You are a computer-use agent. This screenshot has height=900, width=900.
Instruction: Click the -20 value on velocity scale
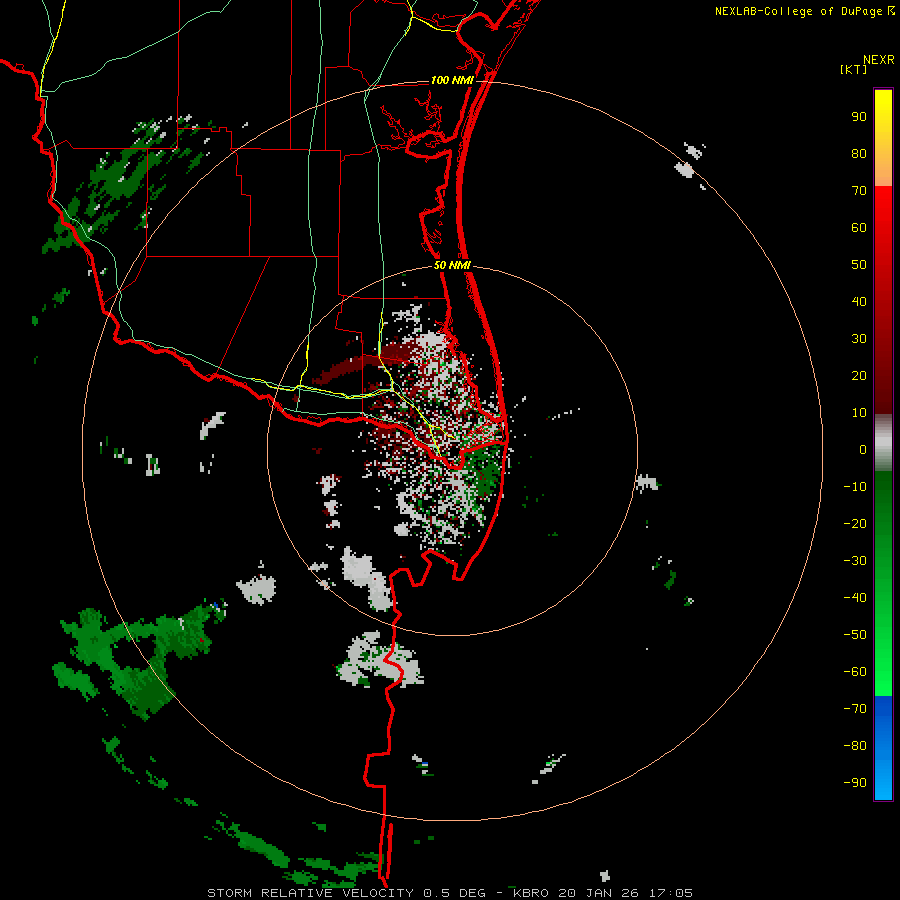[855, 523]
